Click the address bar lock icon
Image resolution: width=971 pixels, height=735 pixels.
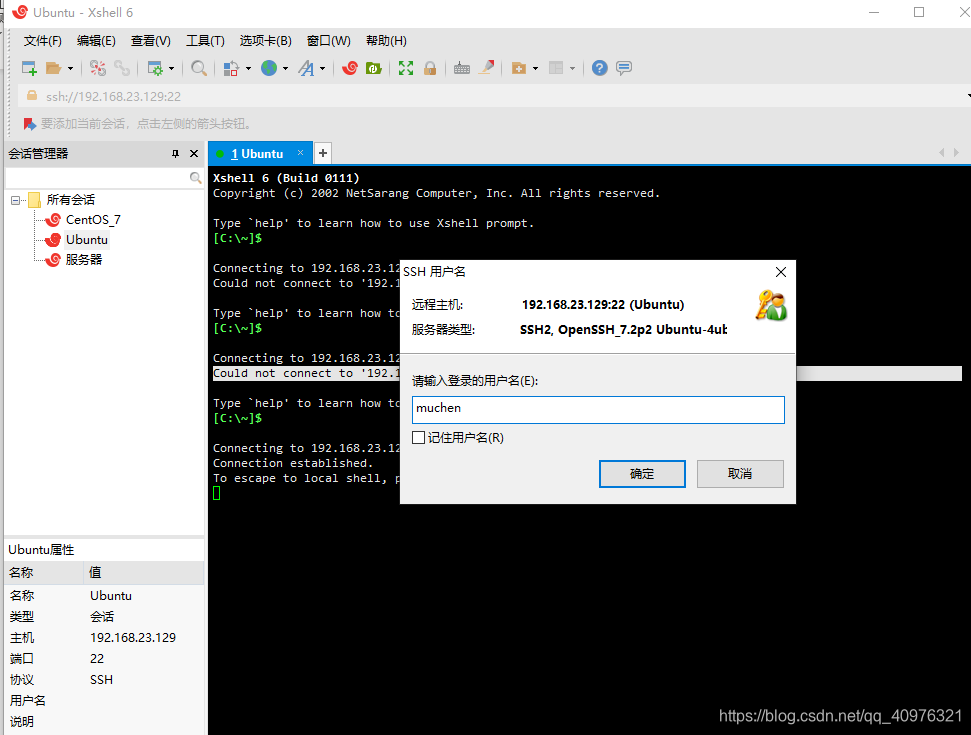point(32,96)
